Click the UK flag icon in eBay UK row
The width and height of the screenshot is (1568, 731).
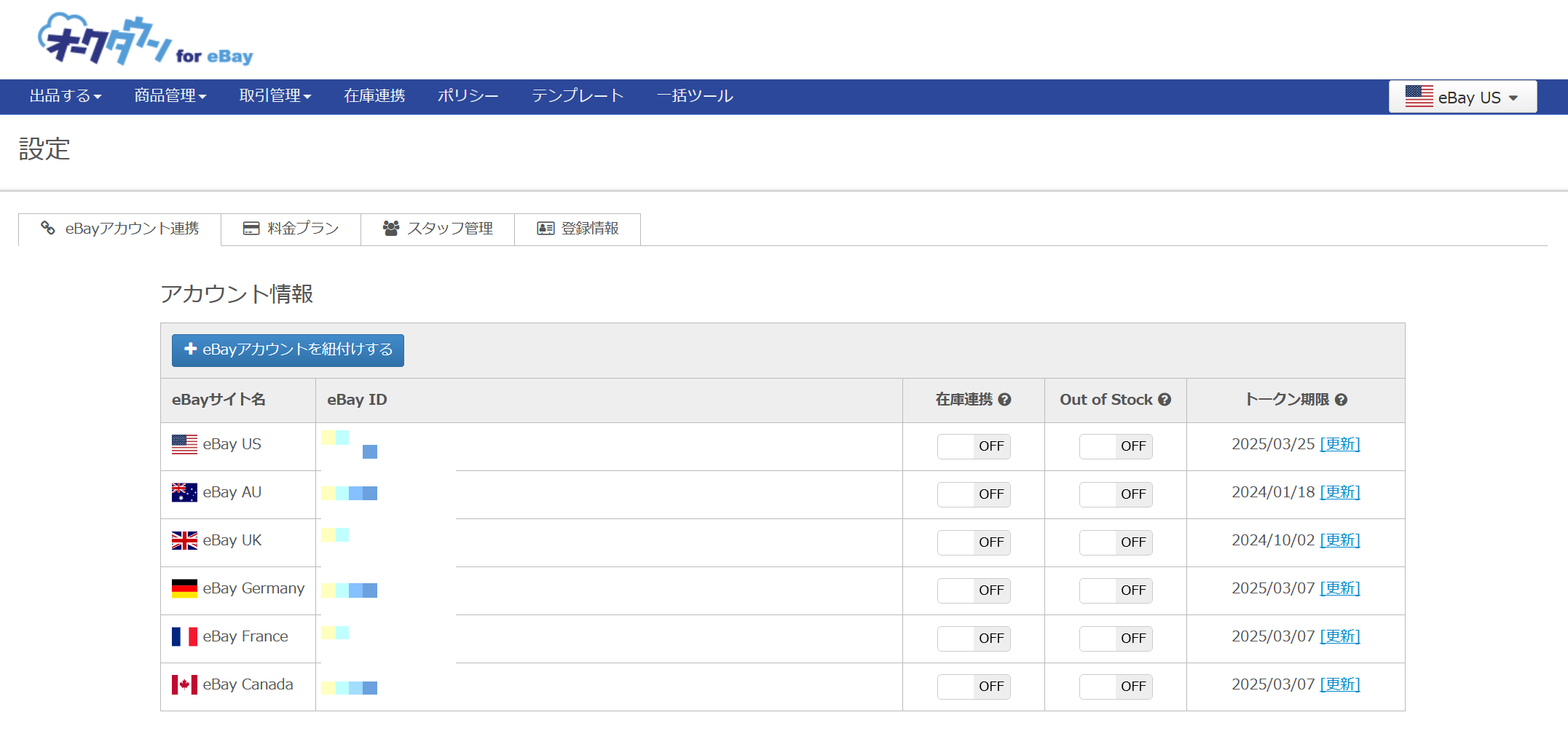pos(184,540)
